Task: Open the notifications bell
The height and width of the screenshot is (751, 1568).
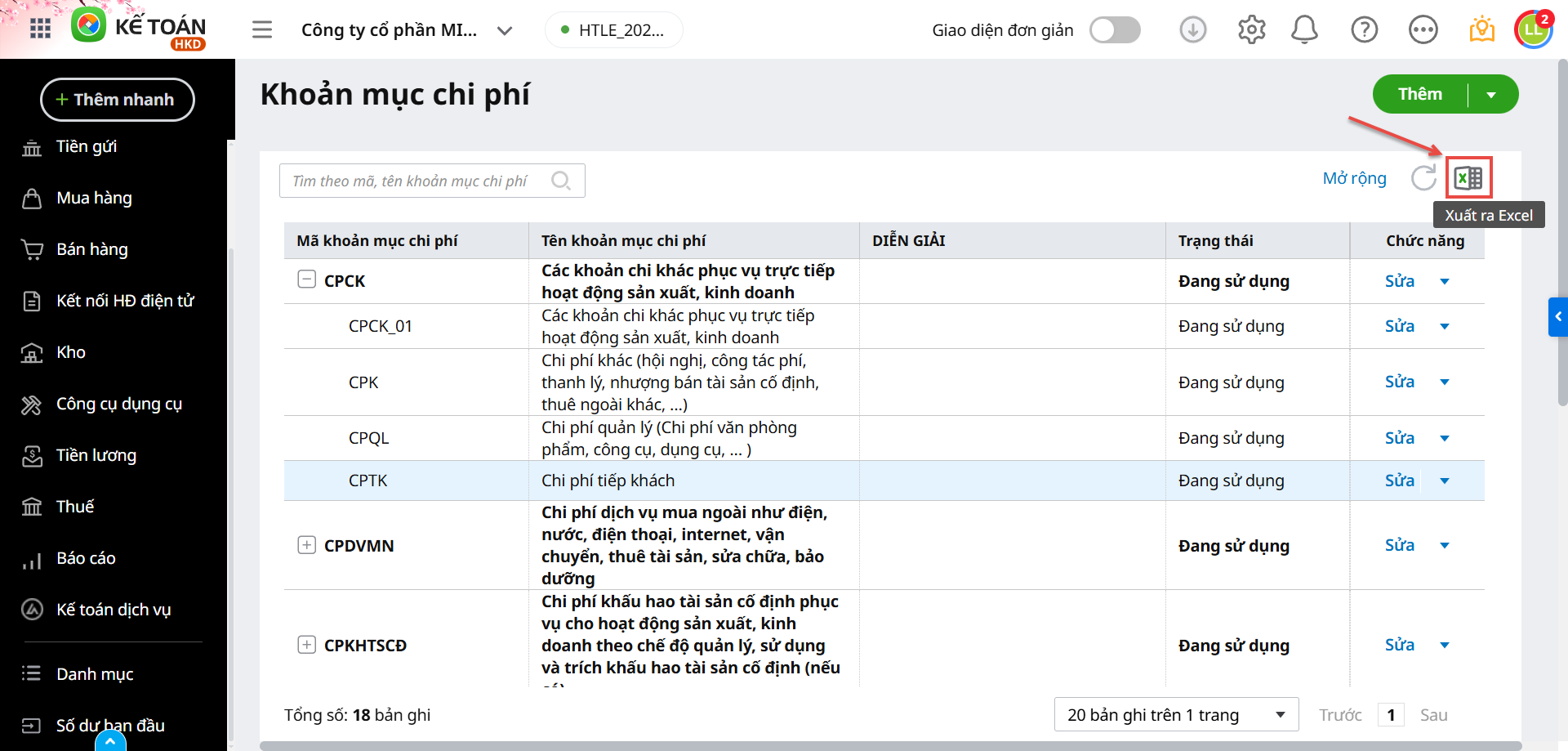Action: coord(1304,30)
